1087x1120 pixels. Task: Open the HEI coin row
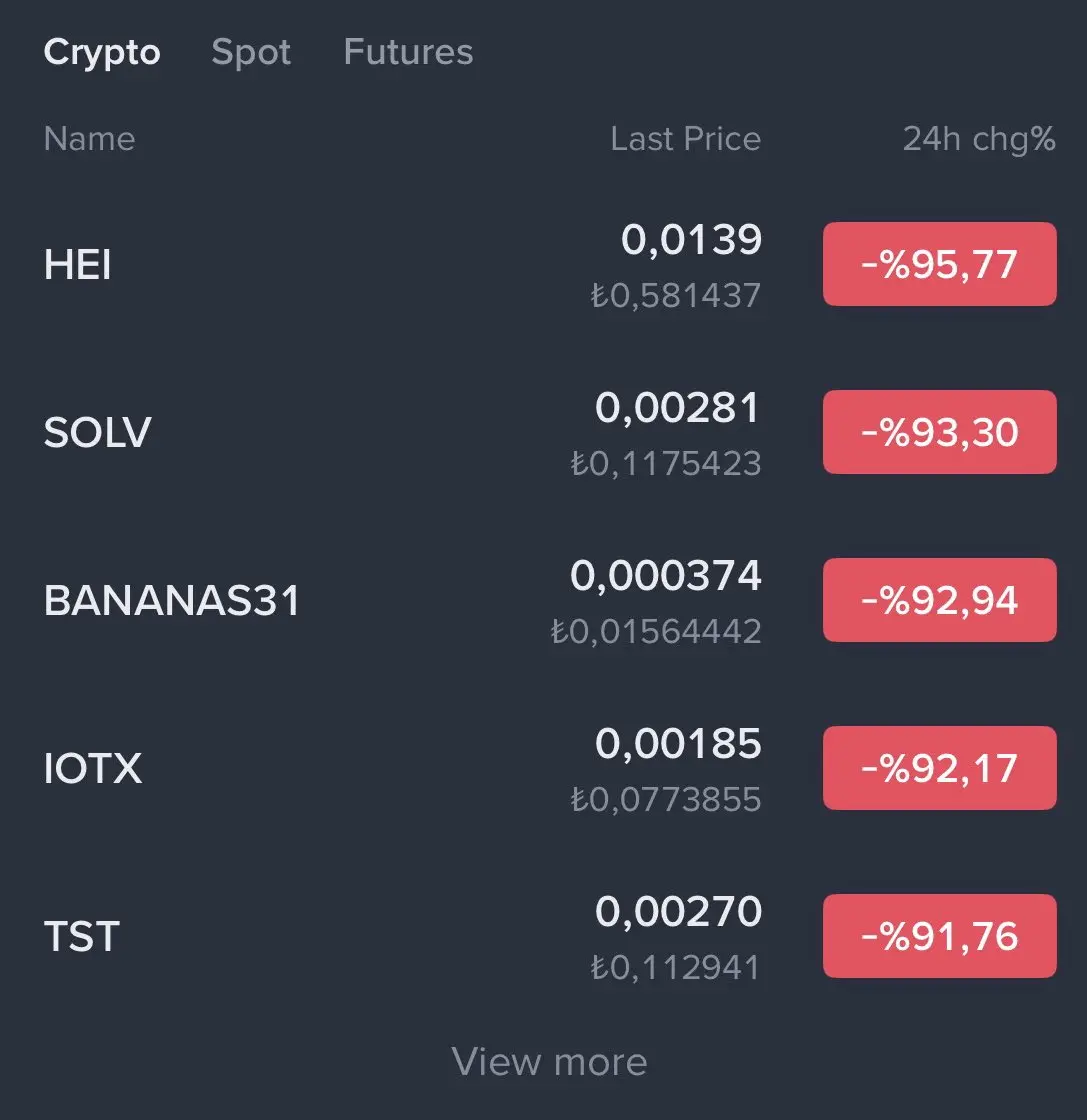78,265
